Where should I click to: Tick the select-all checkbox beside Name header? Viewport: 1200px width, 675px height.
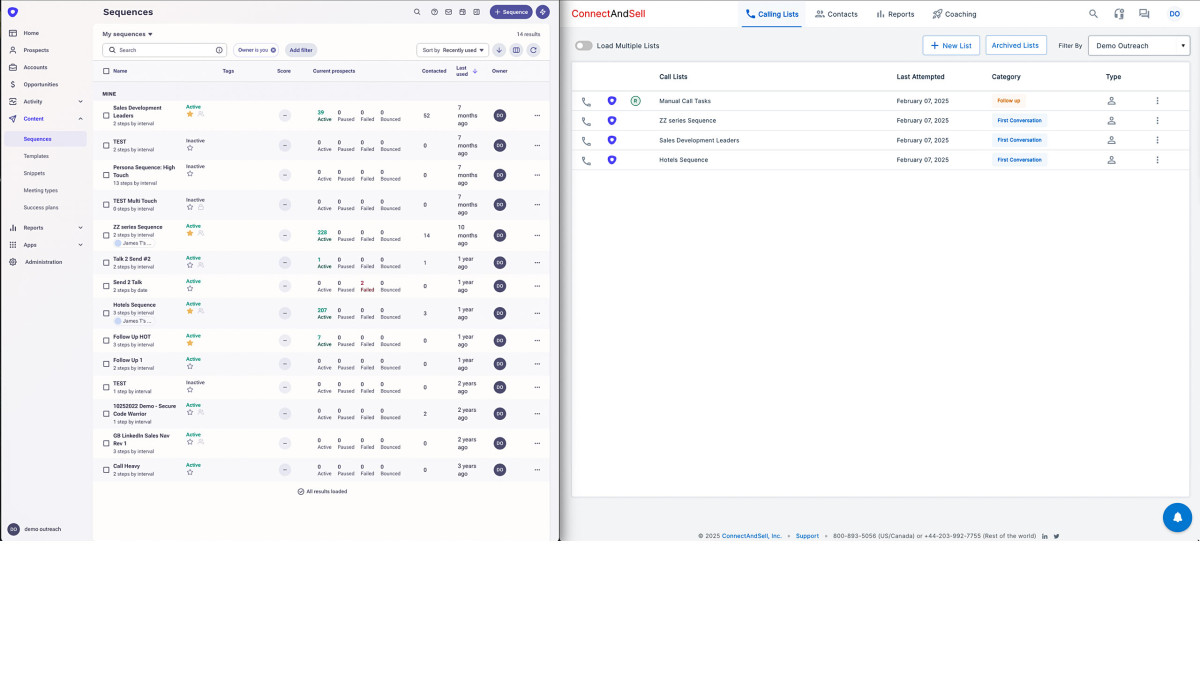106,71
